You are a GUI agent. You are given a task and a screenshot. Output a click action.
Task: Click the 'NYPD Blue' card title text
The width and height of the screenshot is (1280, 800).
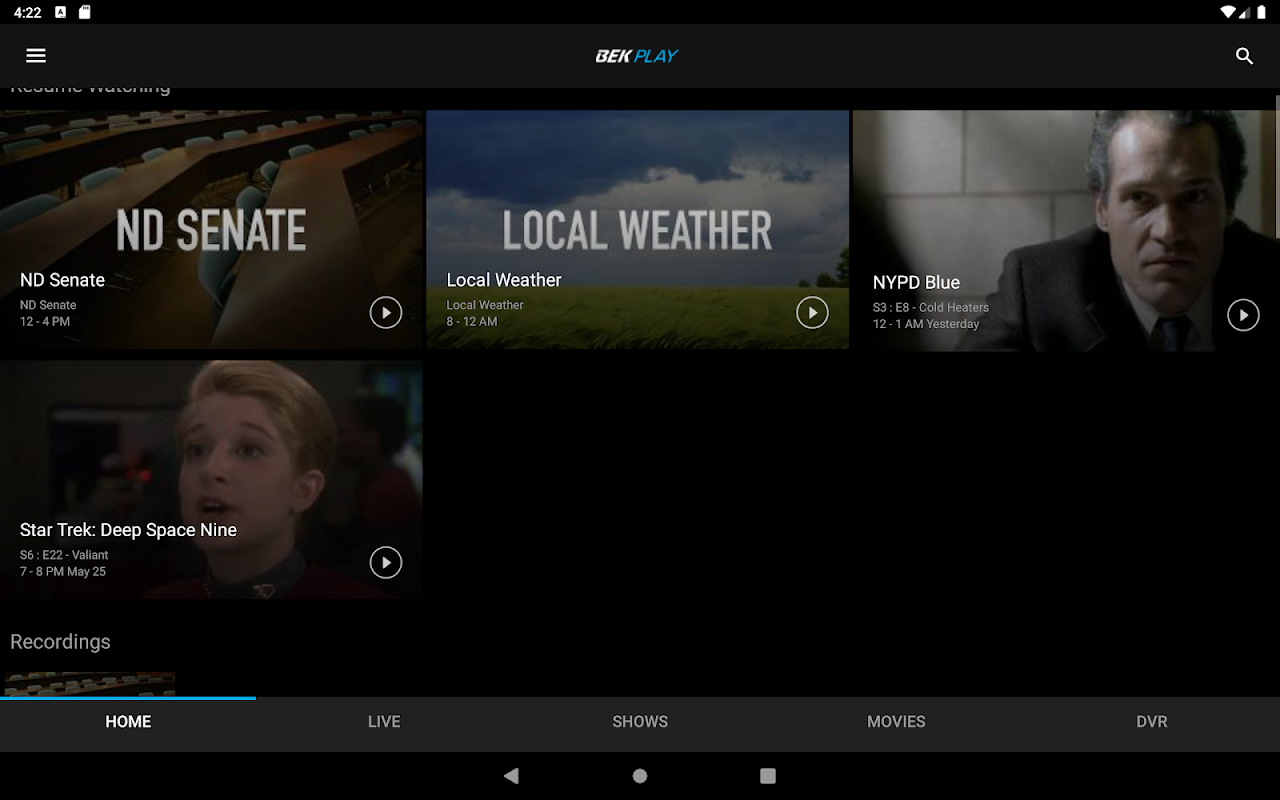(916, 283)
